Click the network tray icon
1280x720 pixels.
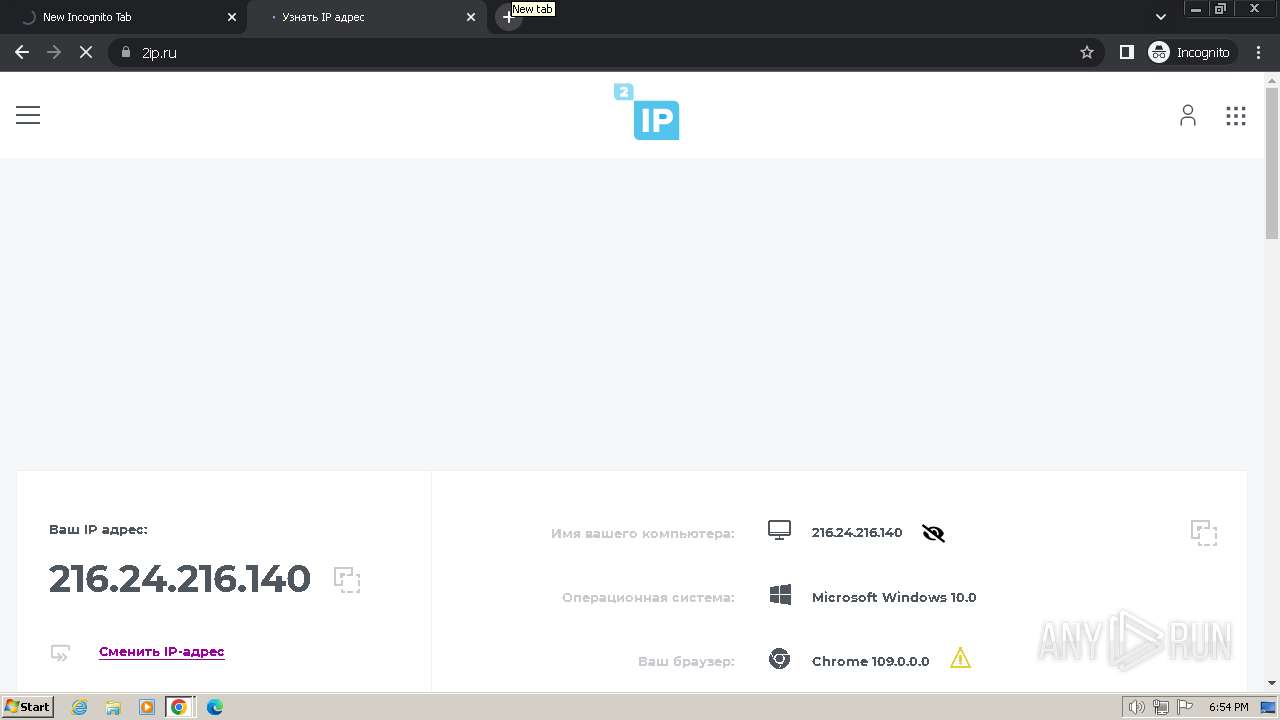point(1160,707)
